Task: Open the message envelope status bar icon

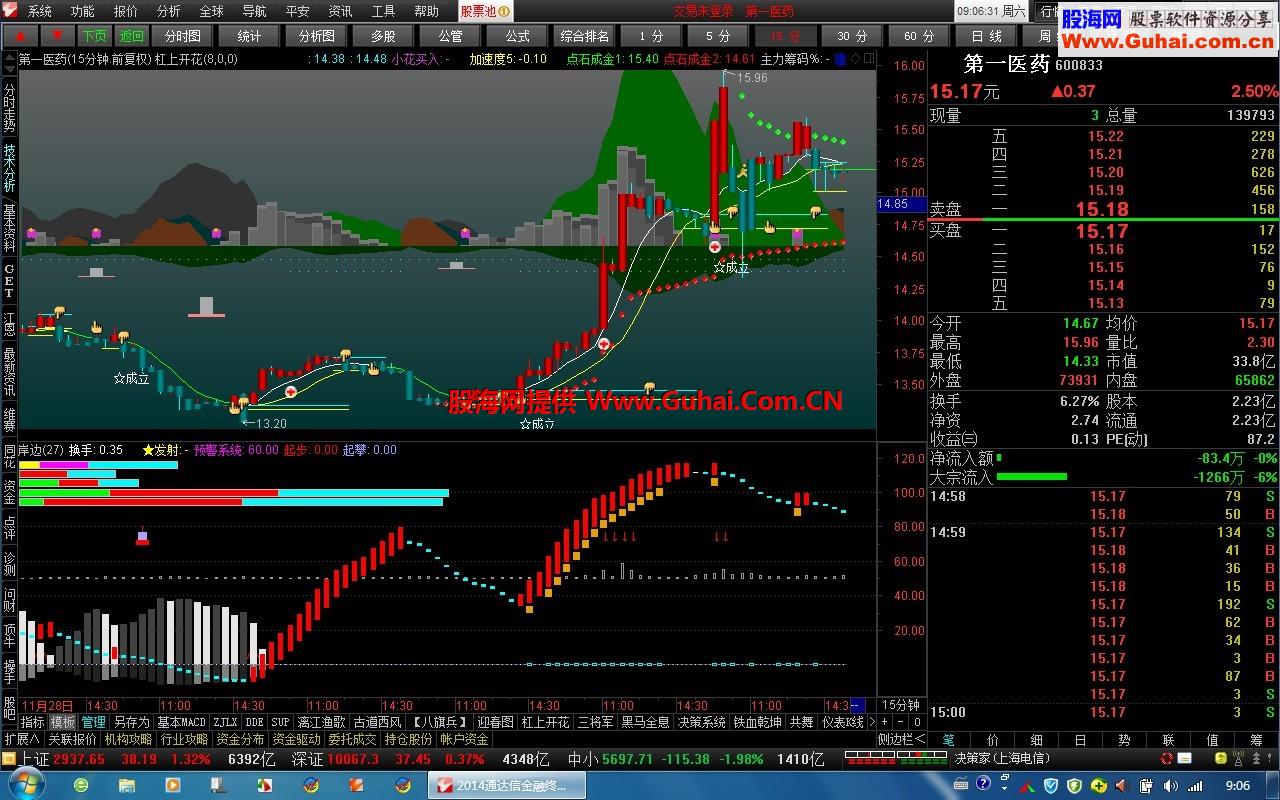Action: tap(1184, 759)
